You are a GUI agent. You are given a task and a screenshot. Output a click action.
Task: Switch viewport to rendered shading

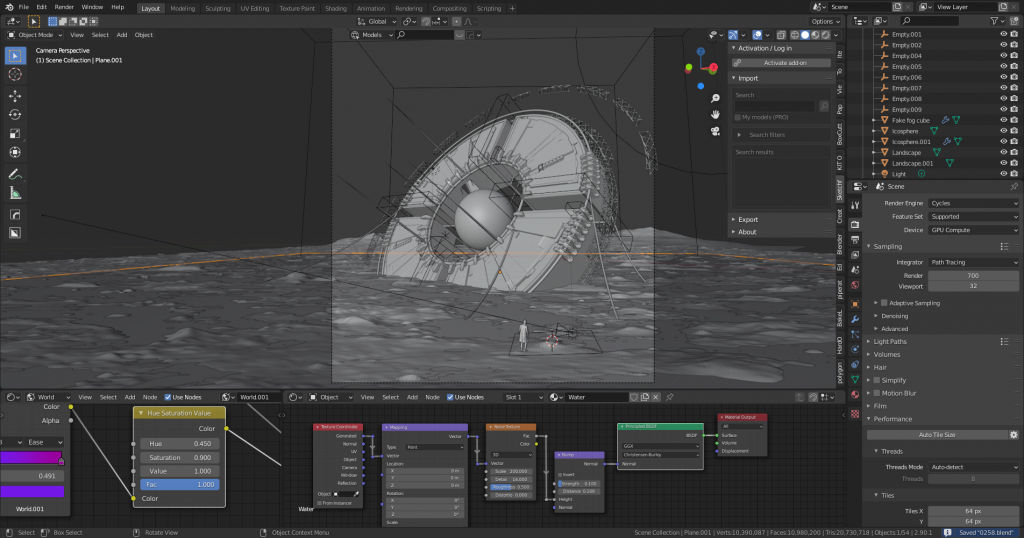pyautogui.click(x=826, y=35)
